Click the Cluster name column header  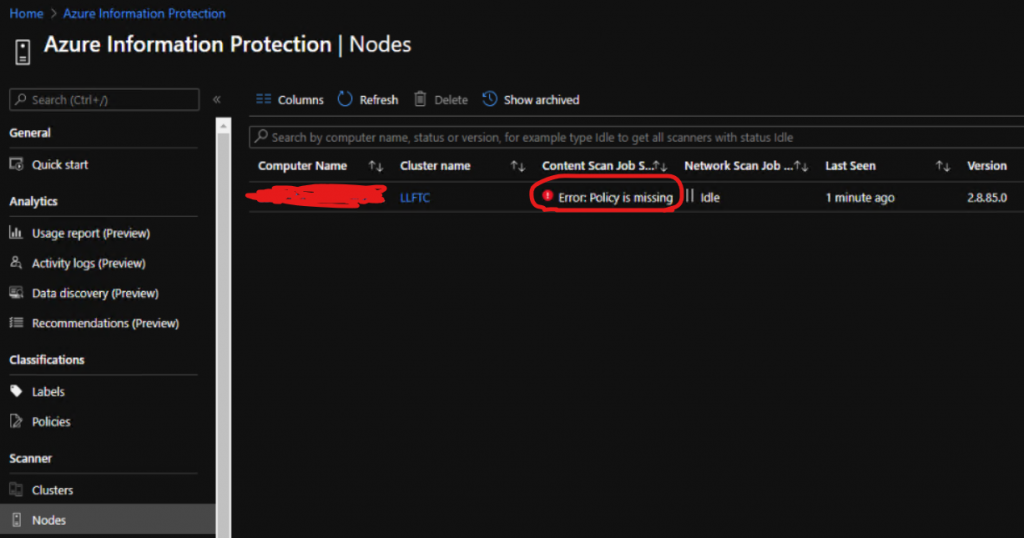tap(435, 166)
